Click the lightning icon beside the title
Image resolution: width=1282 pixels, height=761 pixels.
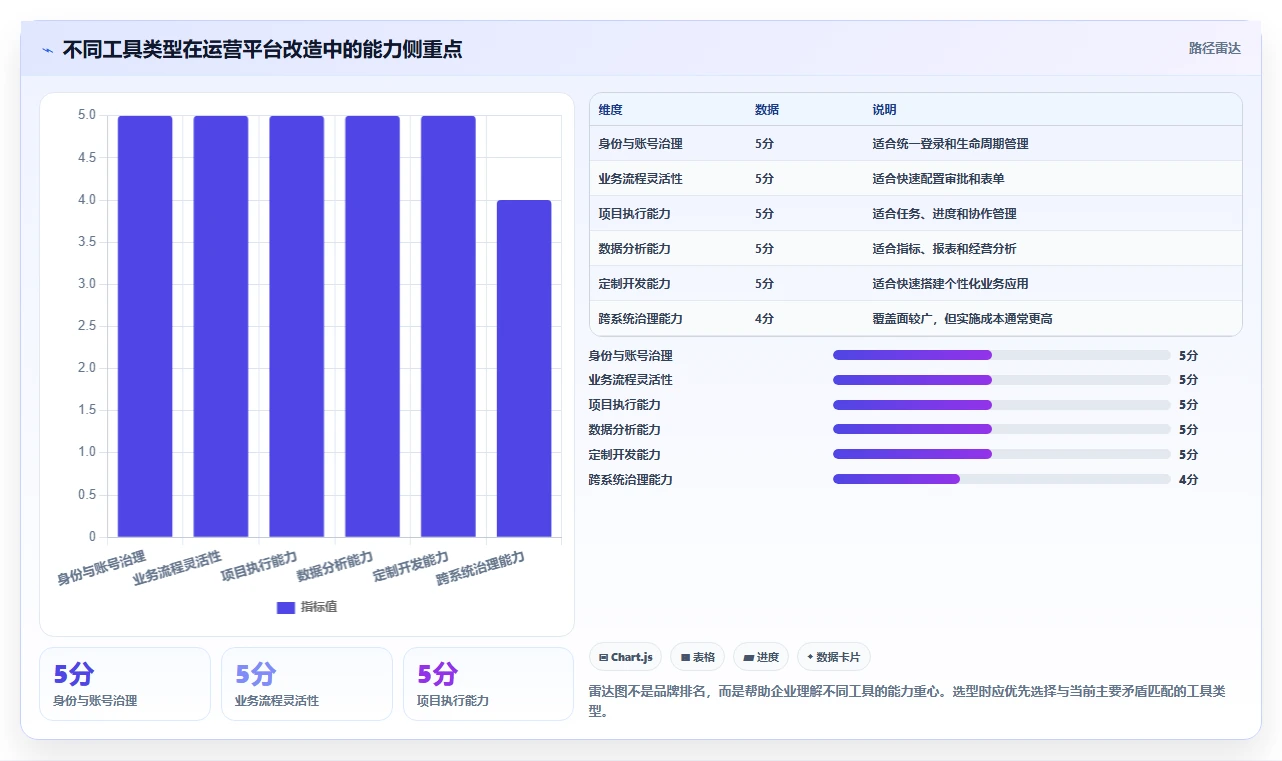[x=48, y=50]
